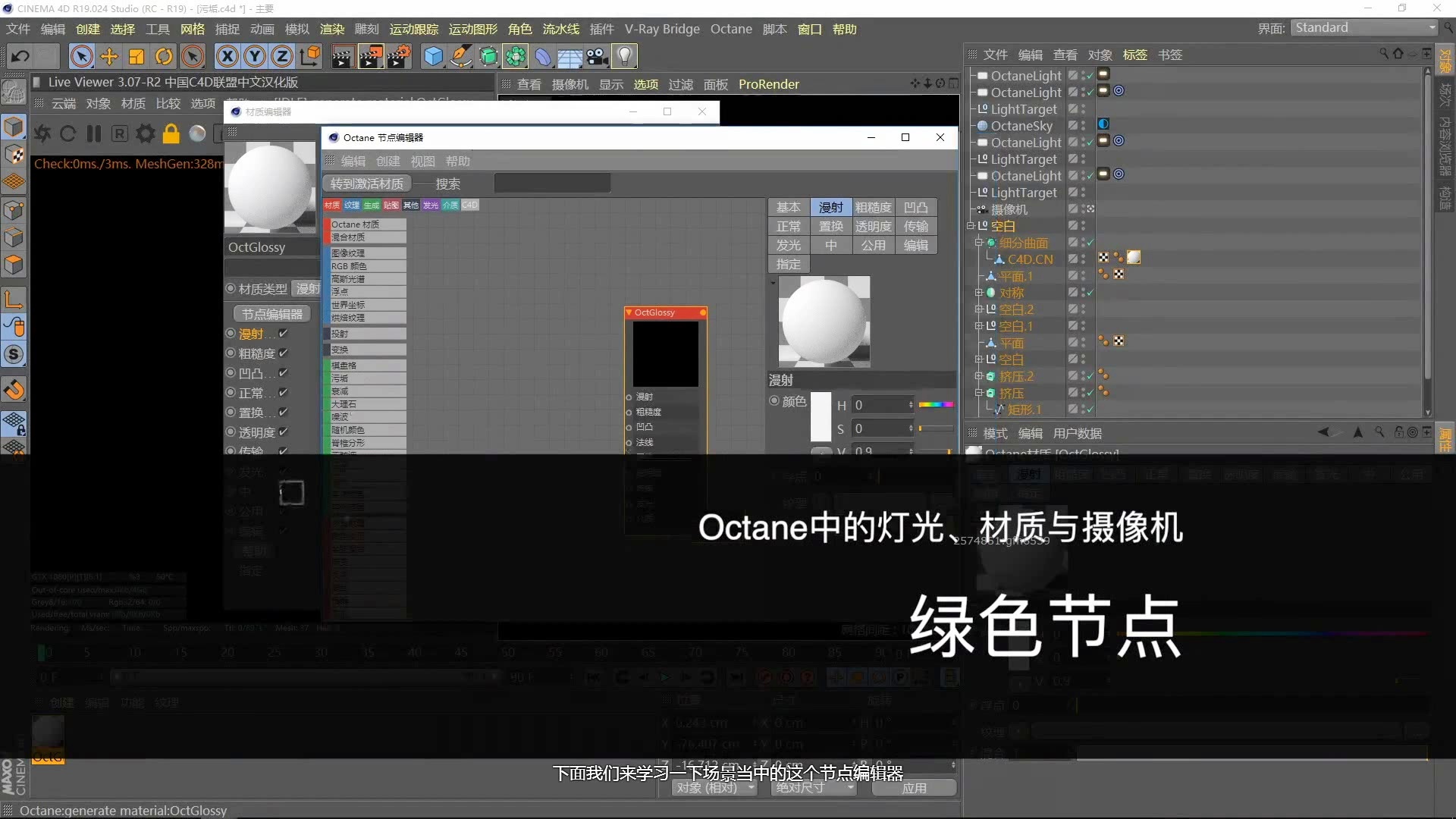
Task: Open 标签 menu in object manager
Action: pyautogui.click(x=1135, y=55)
